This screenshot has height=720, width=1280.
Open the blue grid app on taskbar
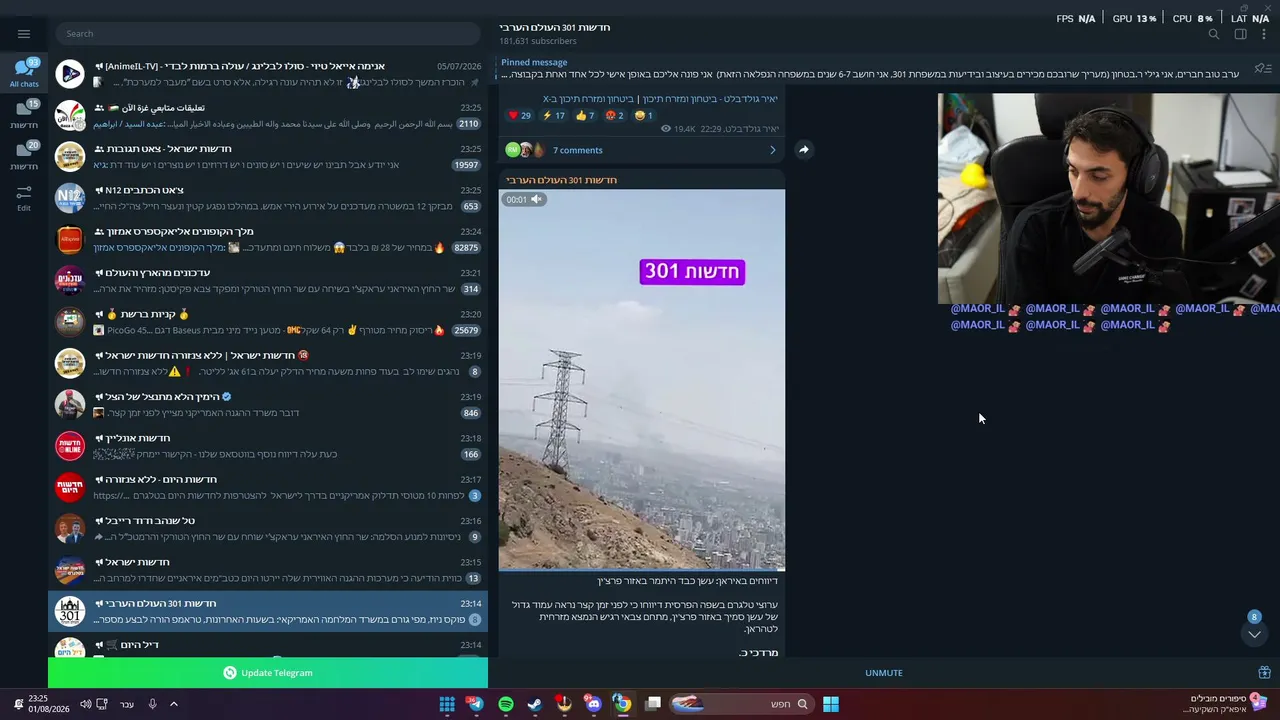point(447,704)
